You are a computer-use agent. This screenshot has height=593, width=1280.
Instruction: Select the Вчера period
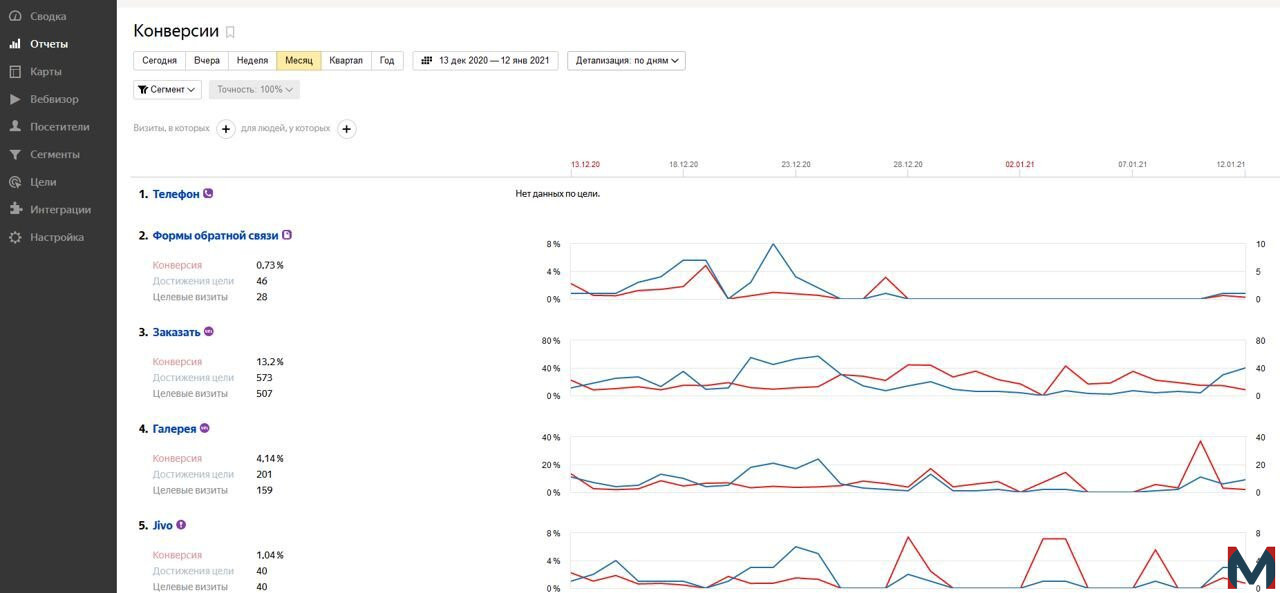(x=207, y=60)
